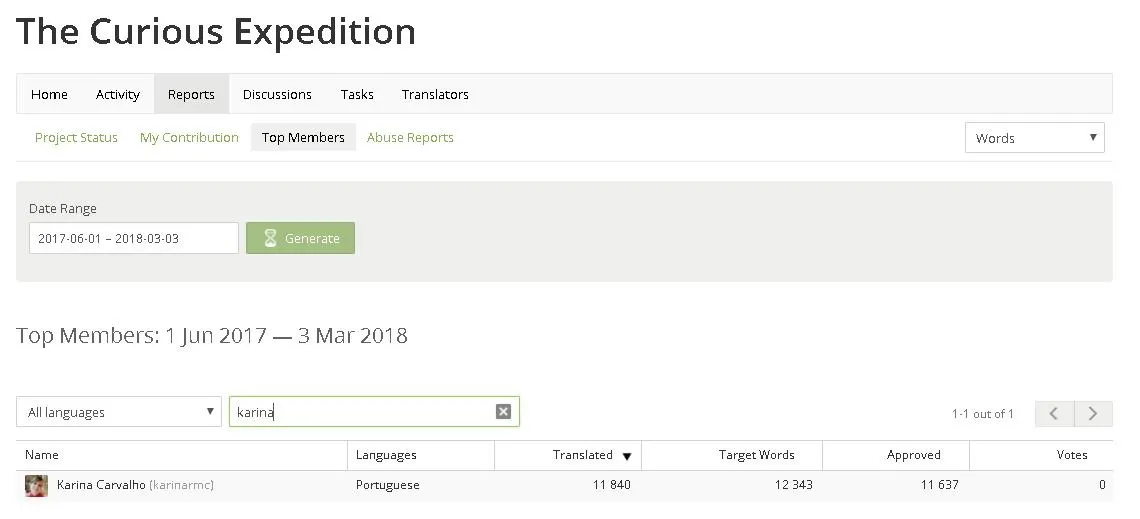Expand the All languages filter dropdown
Screen dimensions: 1140x519
pos(119,411)
